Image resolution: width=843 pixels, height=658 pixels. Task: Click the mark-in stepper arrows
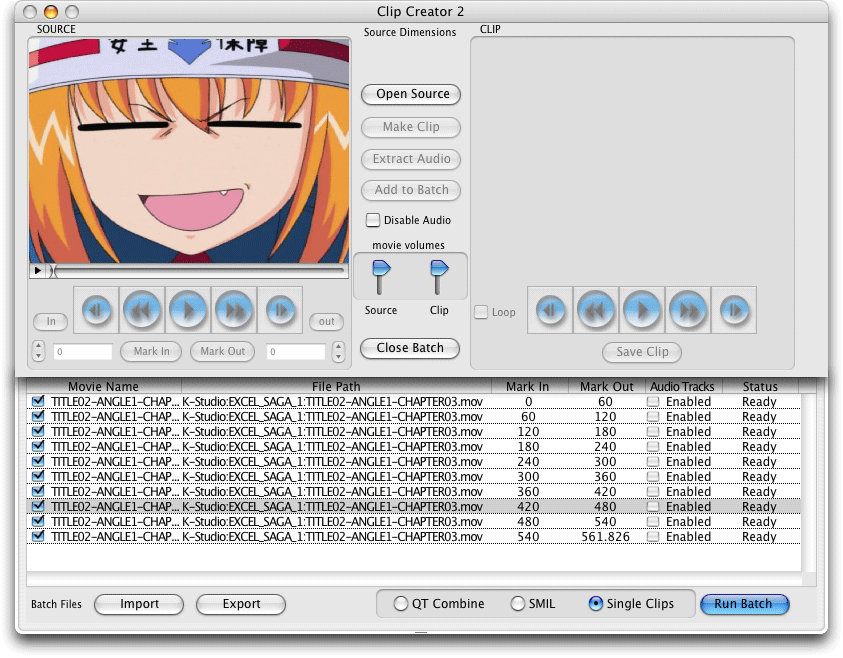(38, 351)
